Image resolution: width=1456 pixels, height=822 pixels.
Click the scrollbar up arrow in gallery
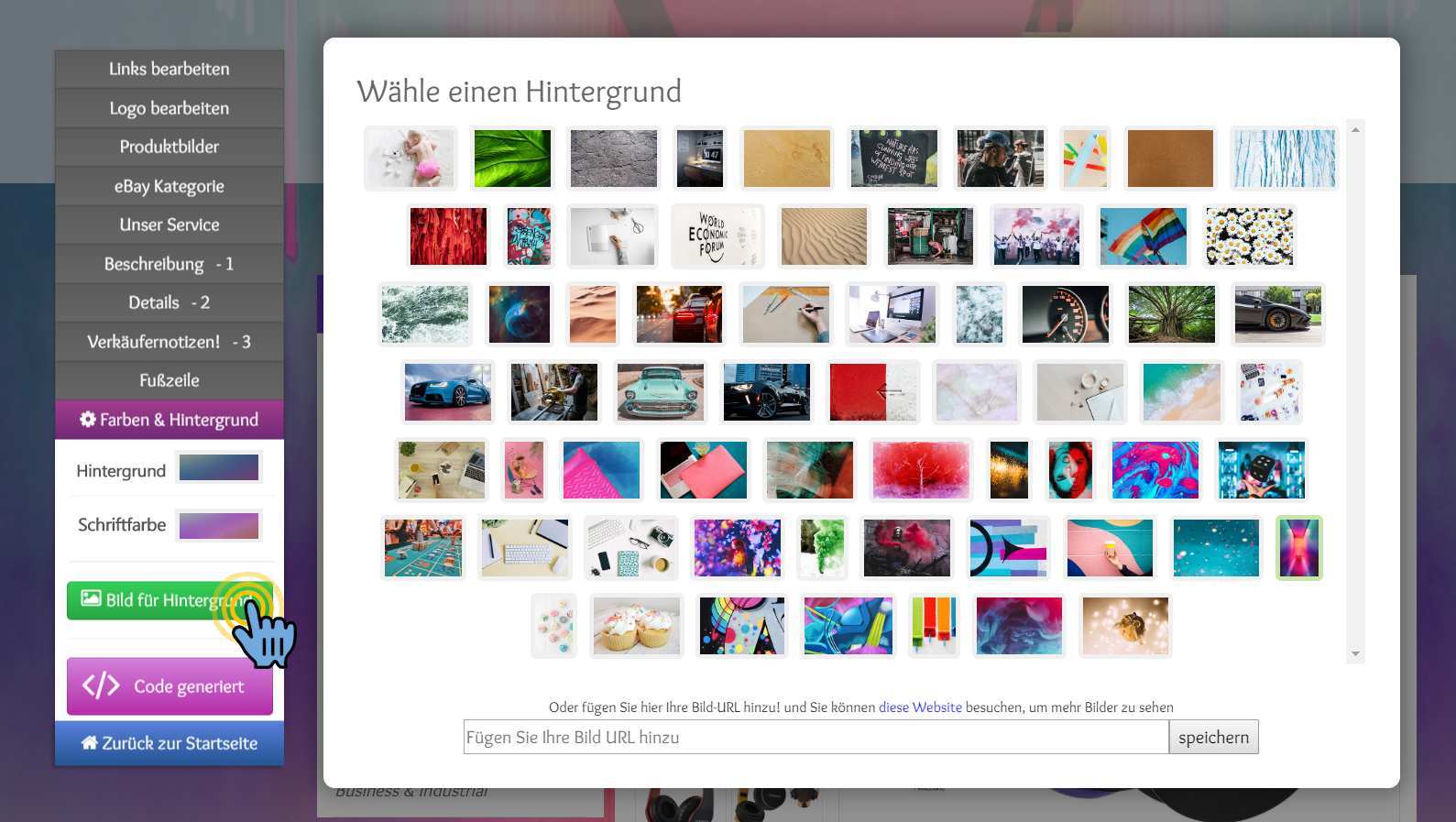click(x=1355, y=130)
